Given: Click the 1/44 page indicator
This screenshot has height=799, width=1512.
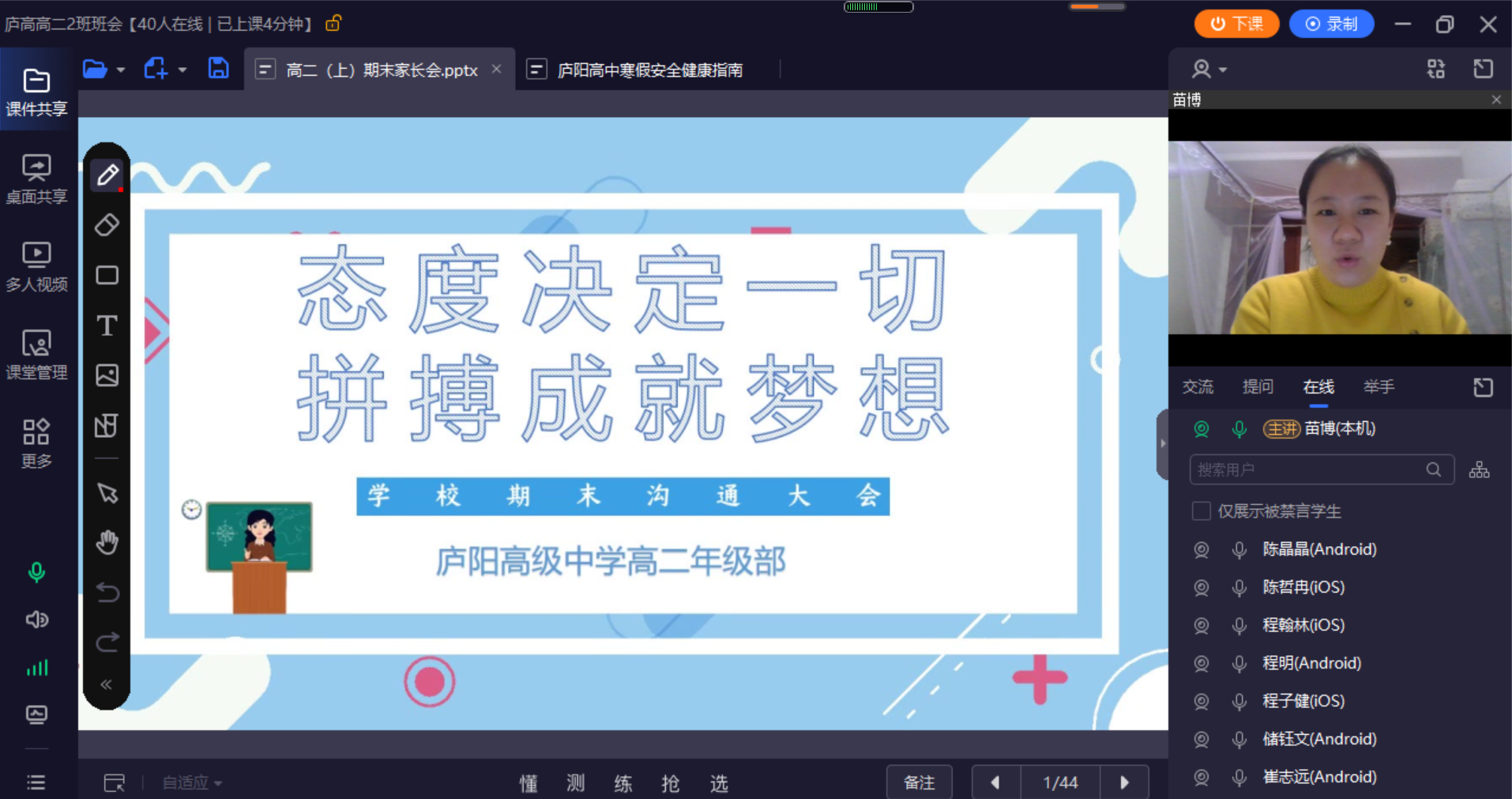Looking at the screenshot, I should pyautogui.click(x=1060, y=782).
